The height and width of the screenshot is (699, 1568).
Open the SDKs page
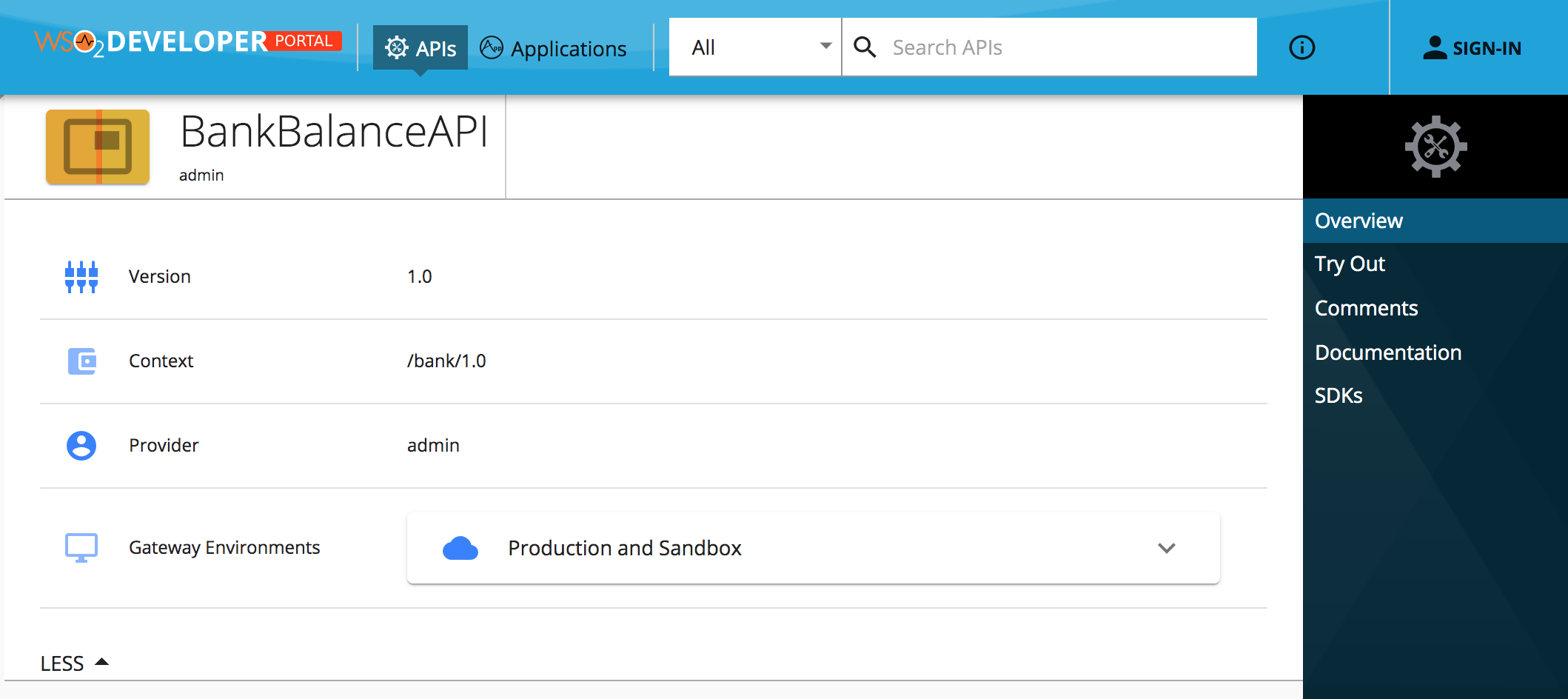tap(1338, 395)
